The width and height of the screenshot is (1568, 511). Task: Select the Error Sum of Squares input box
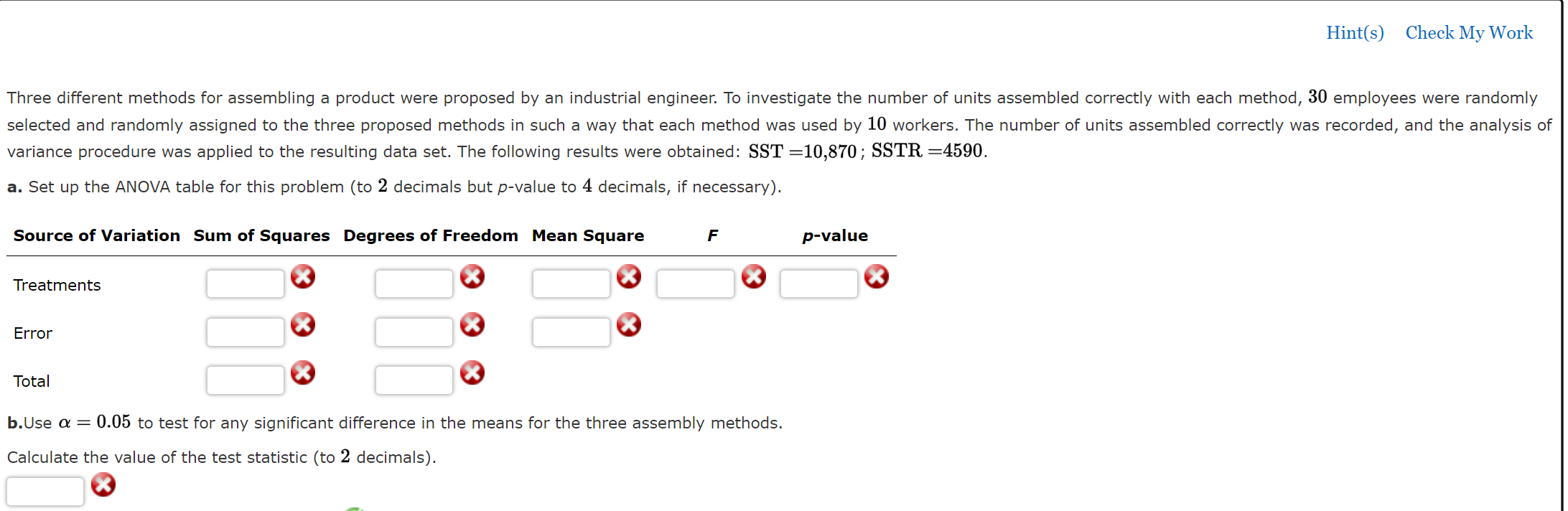click(x=245, y=332)
